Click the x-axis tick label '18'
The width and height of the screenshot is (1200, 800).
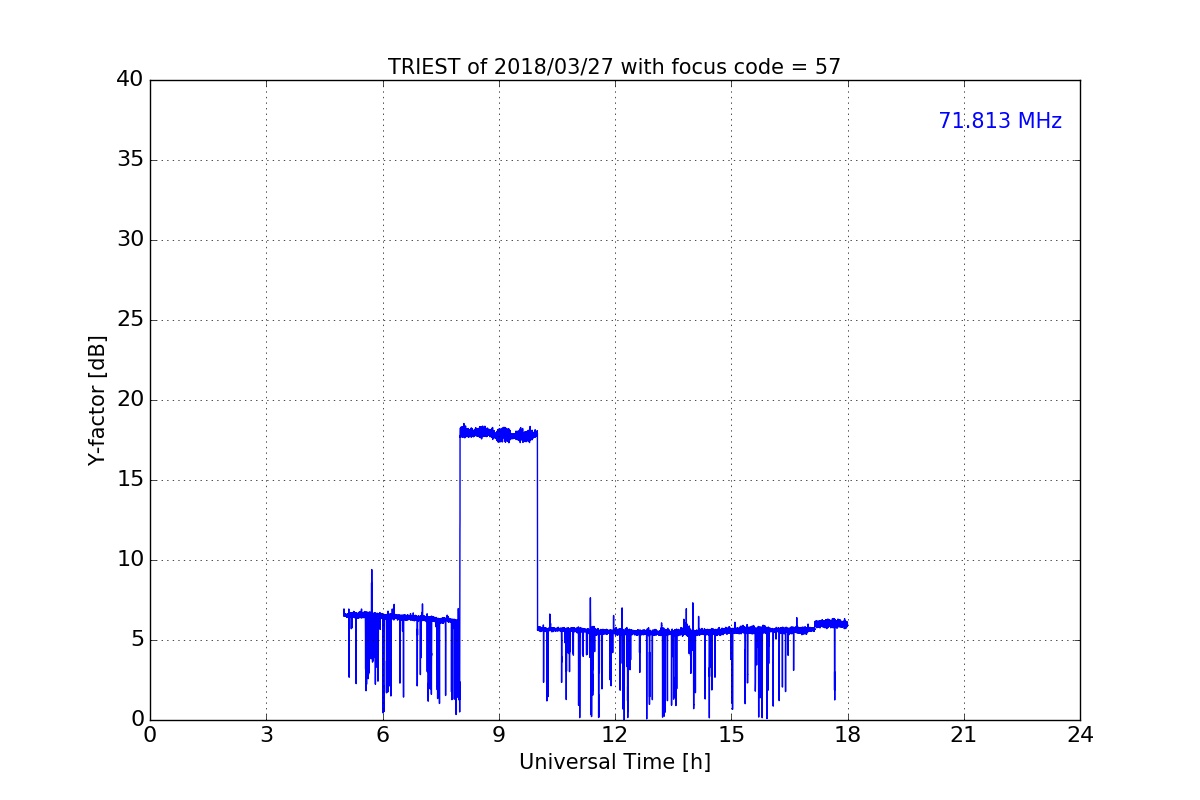click(848, 735)
